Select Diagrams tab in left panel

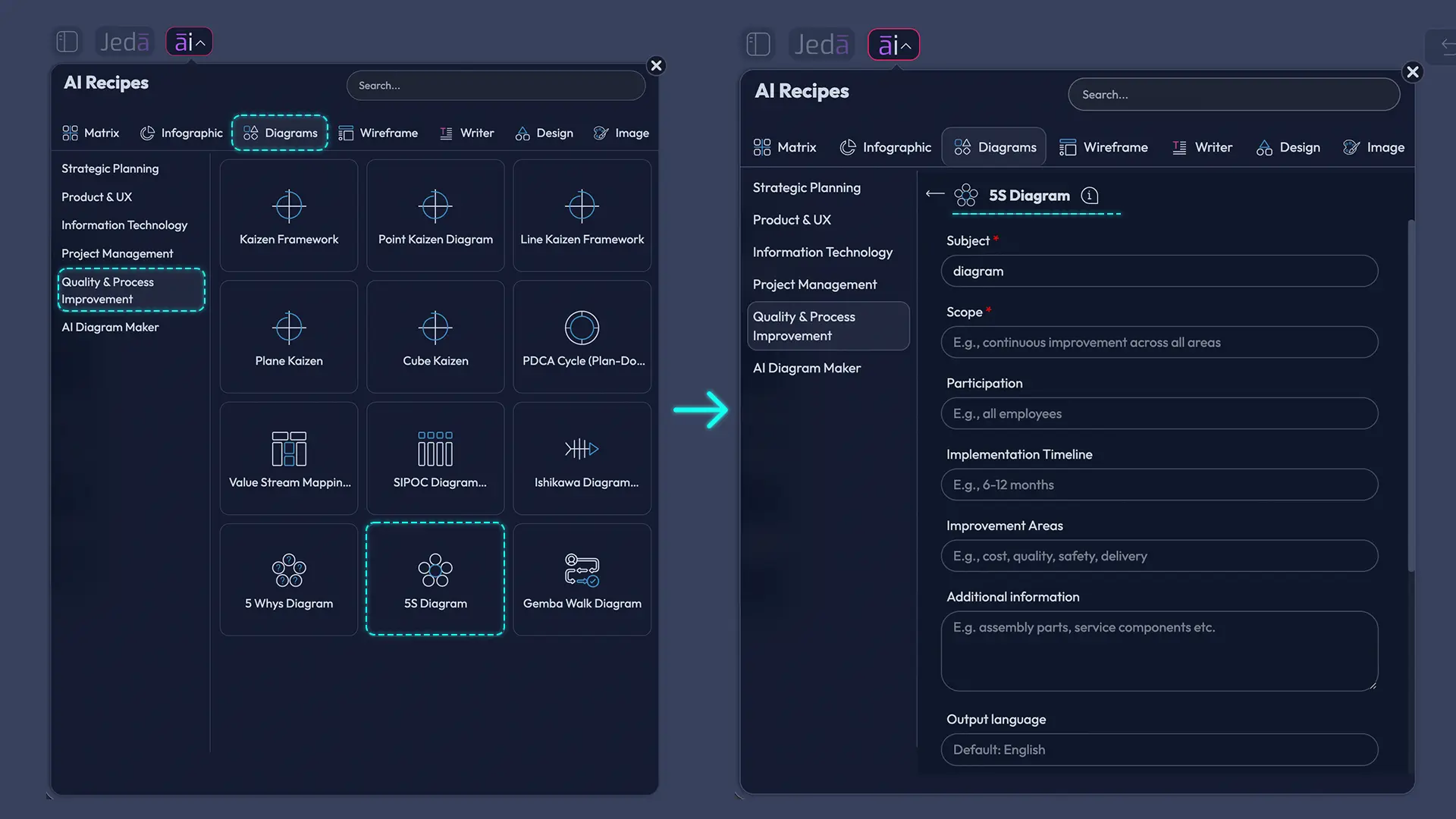(280, 133)
